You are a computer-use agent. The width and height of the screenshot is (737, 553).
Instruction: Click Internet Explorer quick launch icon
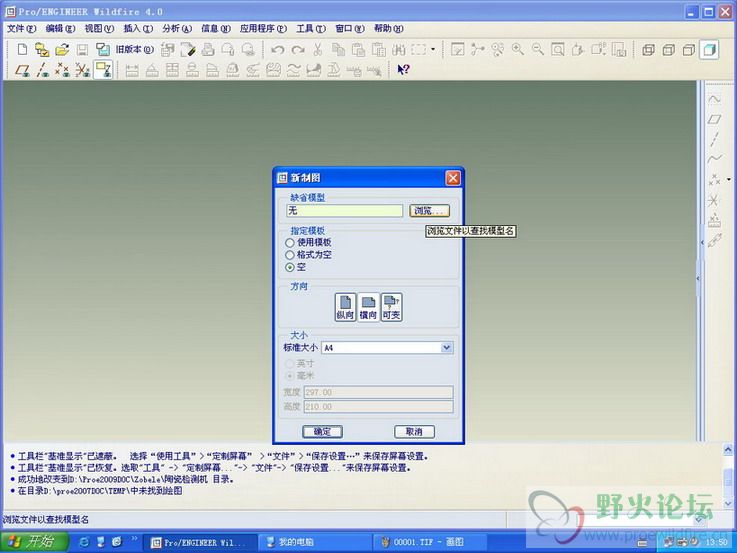(x=84, y=542)
